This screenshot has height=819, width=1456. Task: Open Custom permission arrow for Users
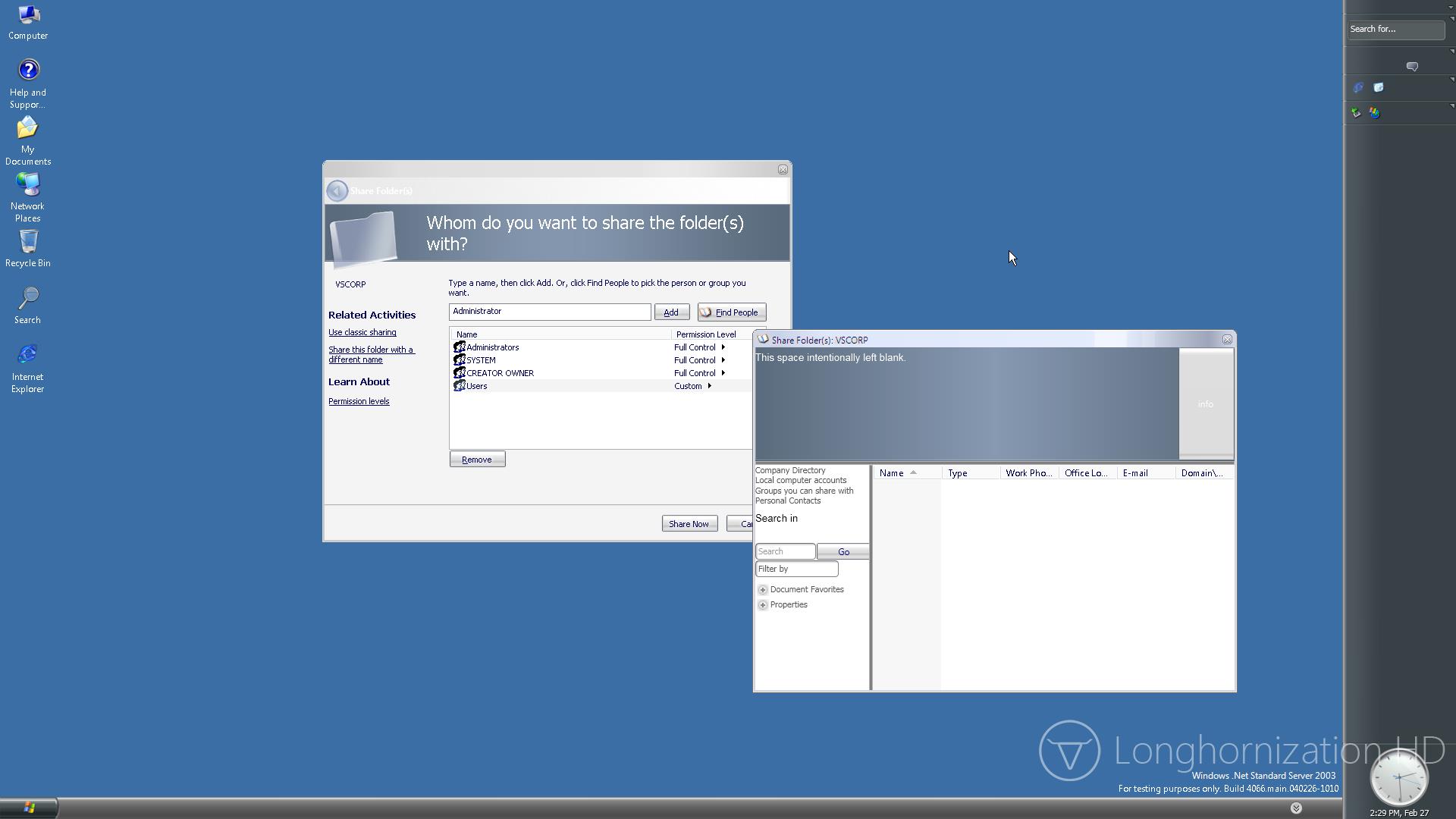pos(710,386)
